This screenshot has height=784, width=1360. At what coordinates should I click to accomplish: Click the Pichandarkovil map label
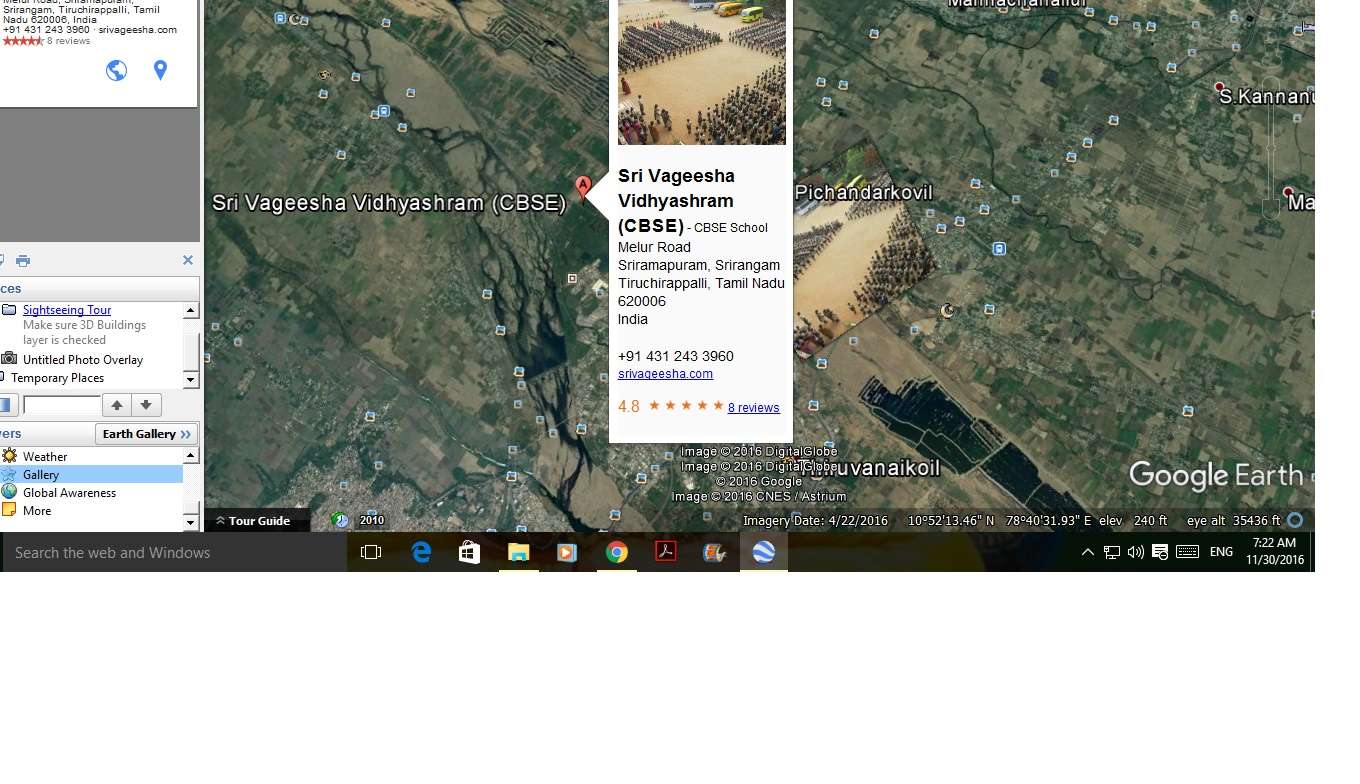click(x=864, y=192)
